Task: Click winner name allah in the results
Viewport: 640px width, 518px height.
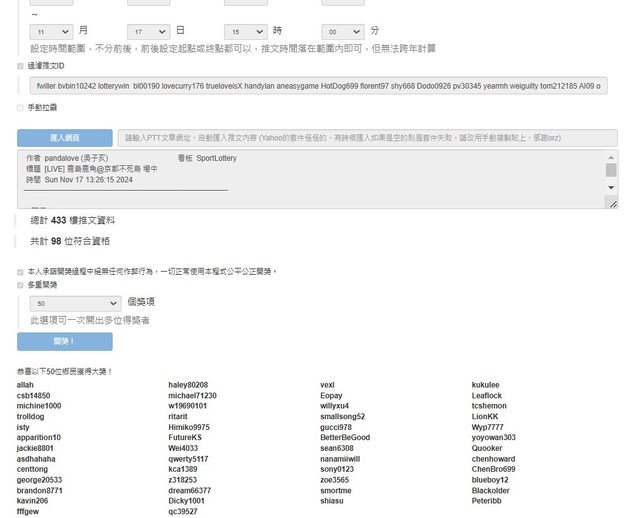Action: click(25, 385)
